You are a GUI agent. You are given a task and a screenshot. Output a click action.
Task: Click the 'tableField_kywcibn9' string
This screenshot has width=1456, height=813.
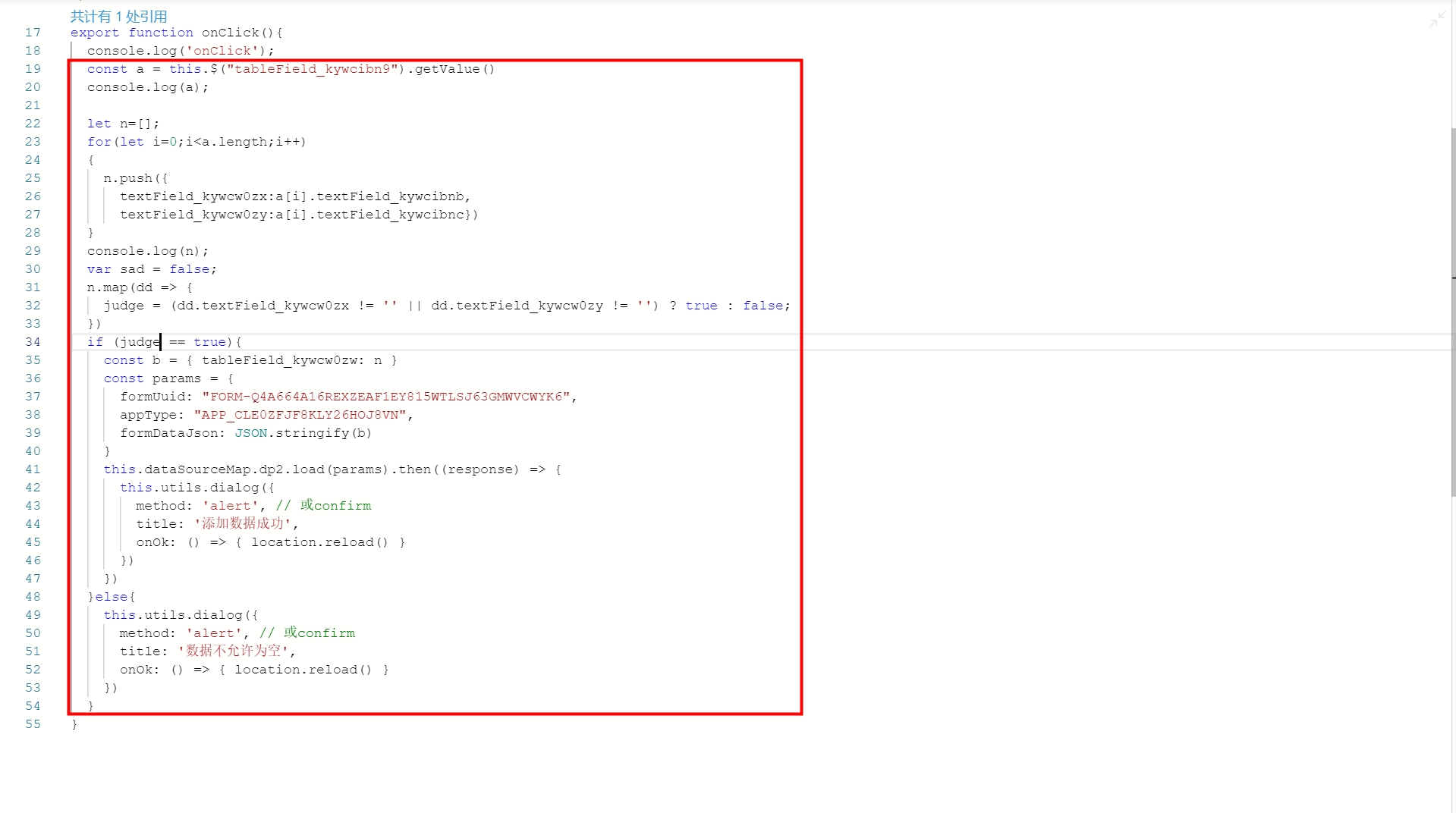coord(313,69)
